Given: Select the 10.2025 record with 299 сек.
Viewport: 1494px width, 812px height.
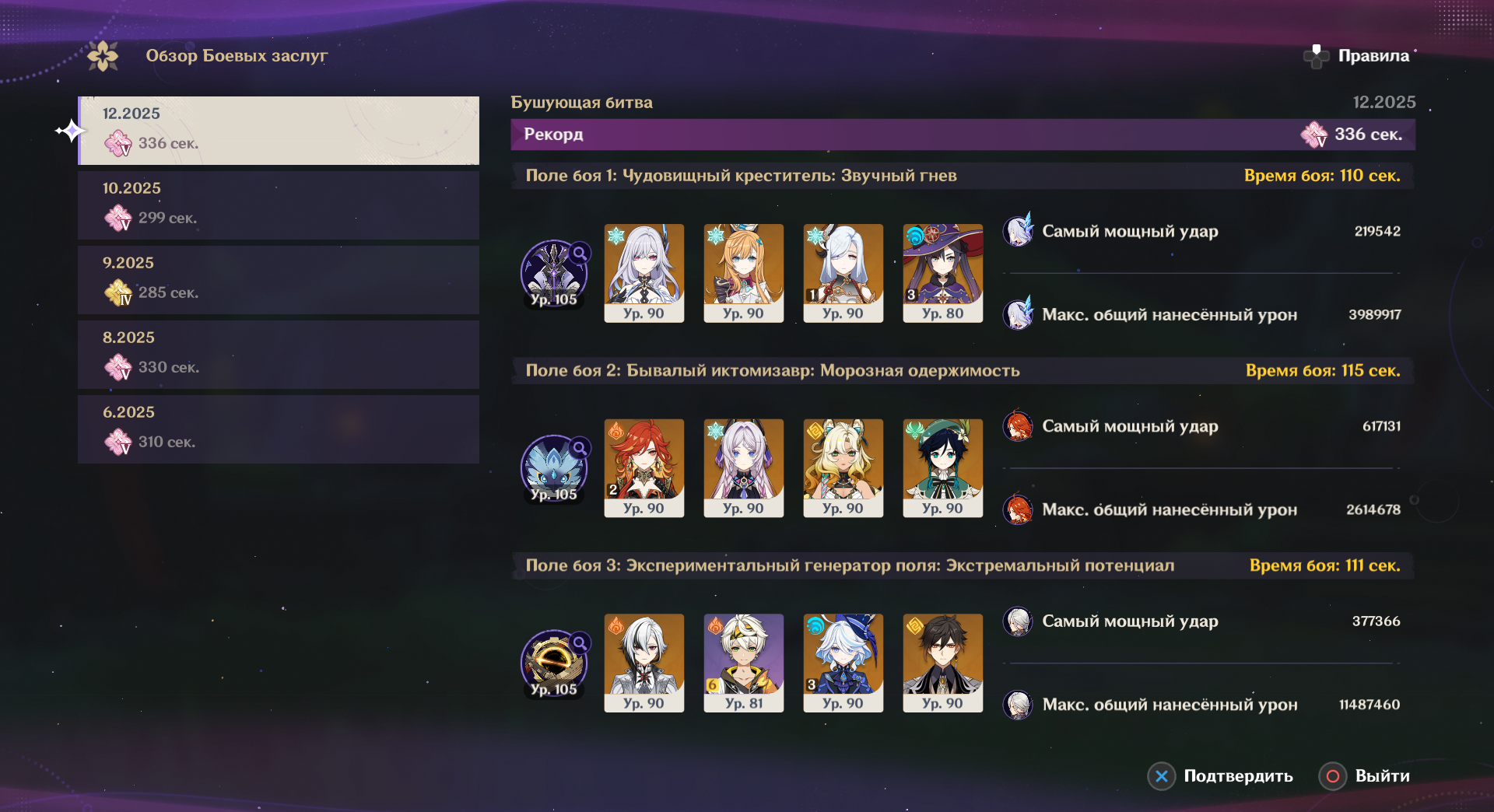Looking at the screenshot, I should [279, 205].
